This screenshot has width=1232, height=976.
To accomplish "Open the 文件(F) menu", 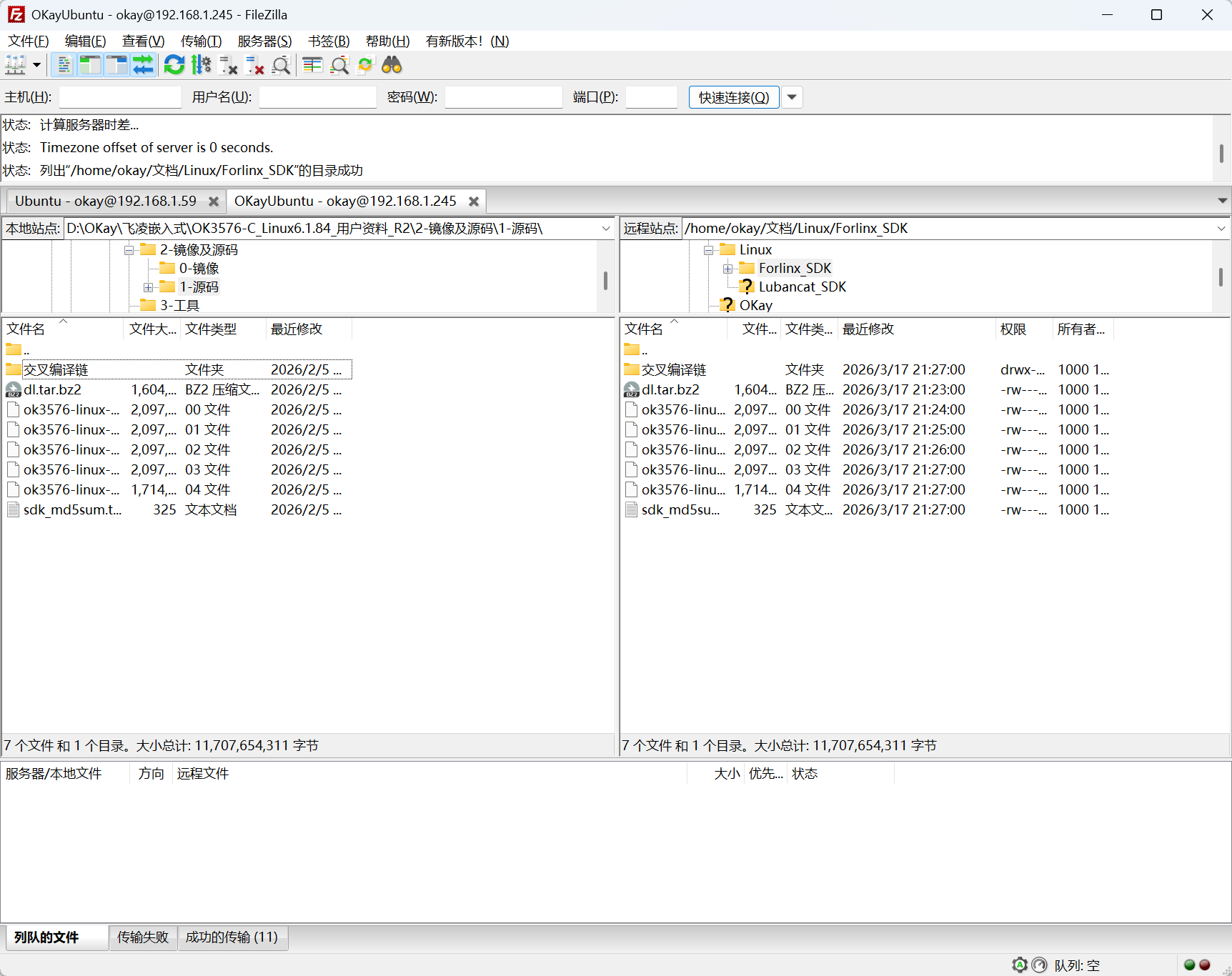I will [29, 41].
